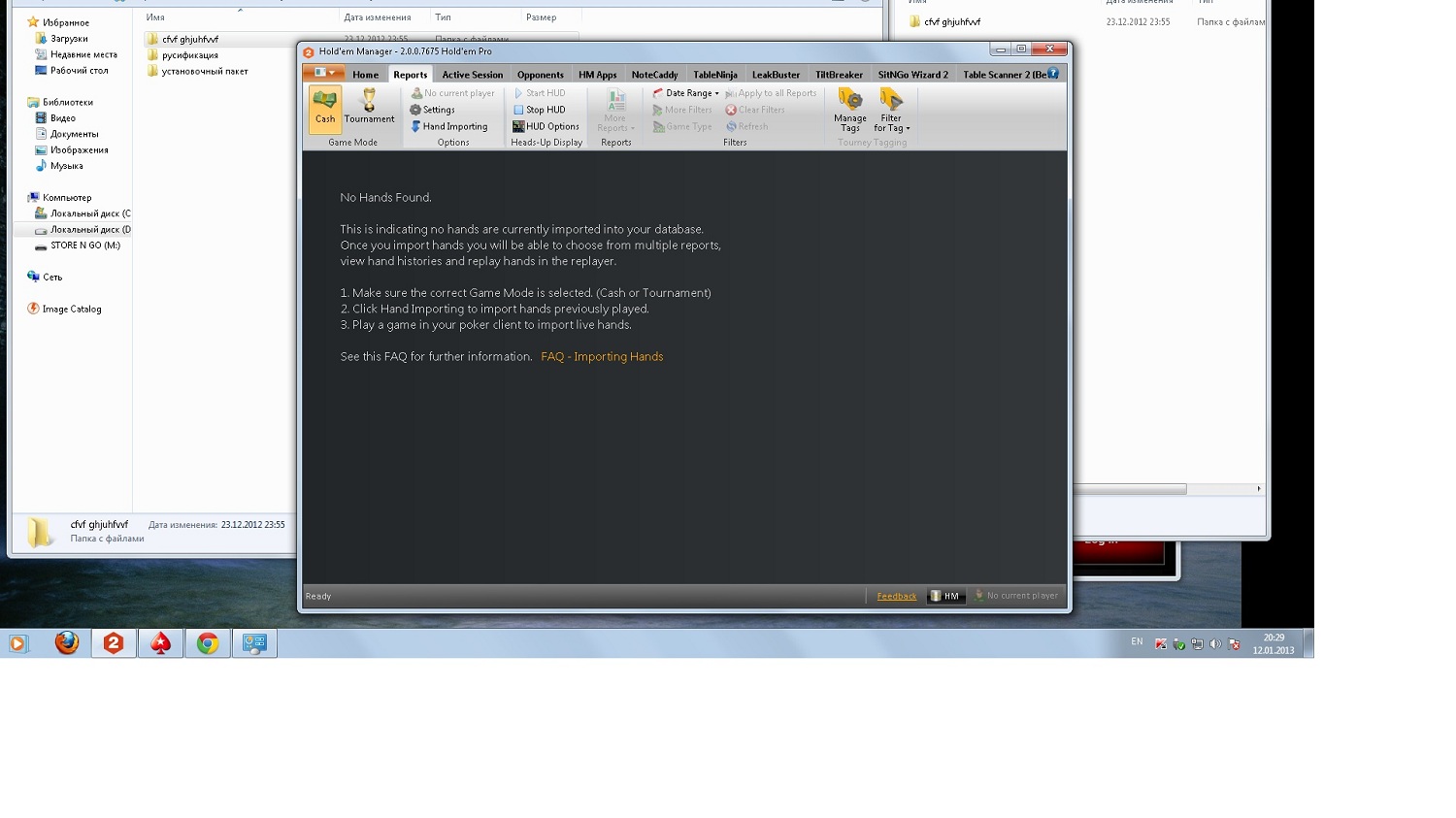Switch to Active Session tab
Viewport: 1456px width, 818px height.
tap(473, 75)
